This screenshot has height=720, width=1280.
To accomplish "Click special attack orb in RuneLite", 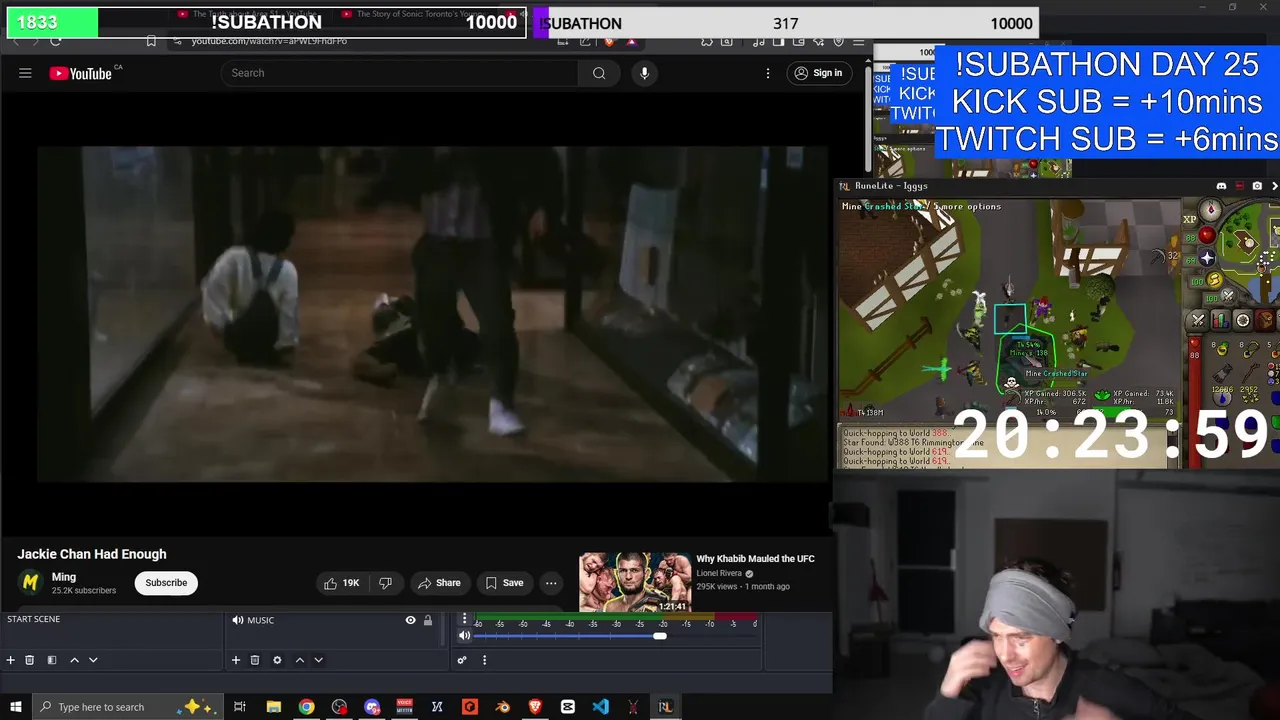I will click(1228, 296).
